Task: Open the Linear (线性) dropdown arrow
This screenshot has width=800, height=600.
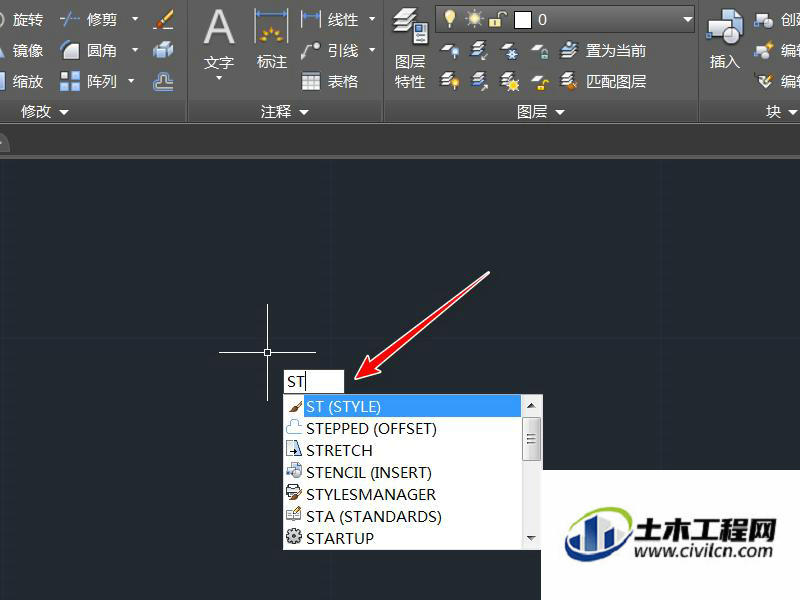Action: click(372, 20)
